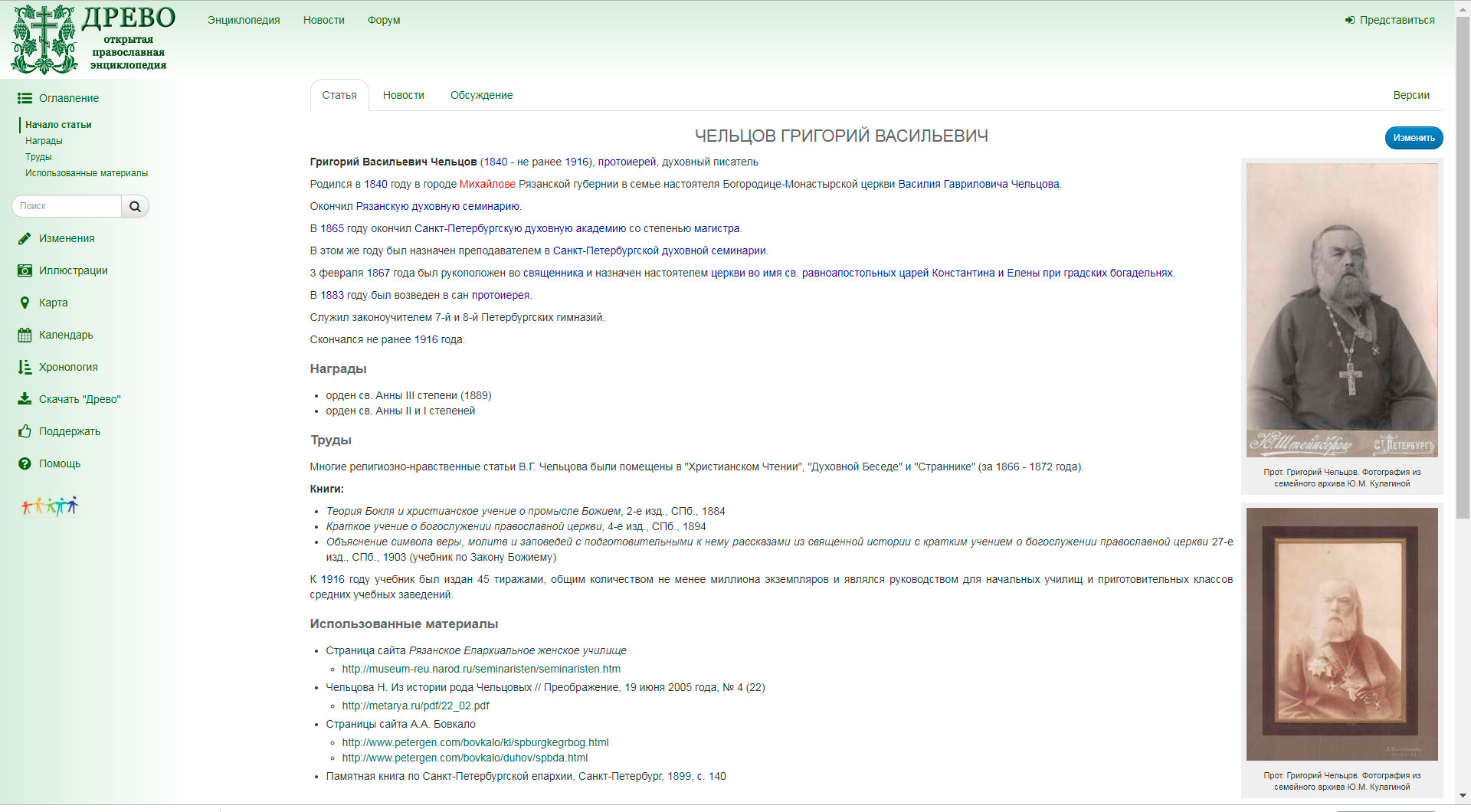Click the Скачать download icon
The image size is (1471, 812).
click(x=25, y=399)
